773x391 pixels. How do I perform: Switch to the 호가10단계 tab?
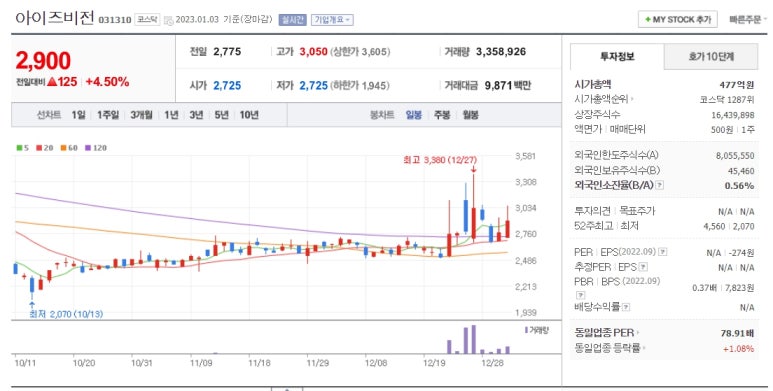click(x=711, y=57)
